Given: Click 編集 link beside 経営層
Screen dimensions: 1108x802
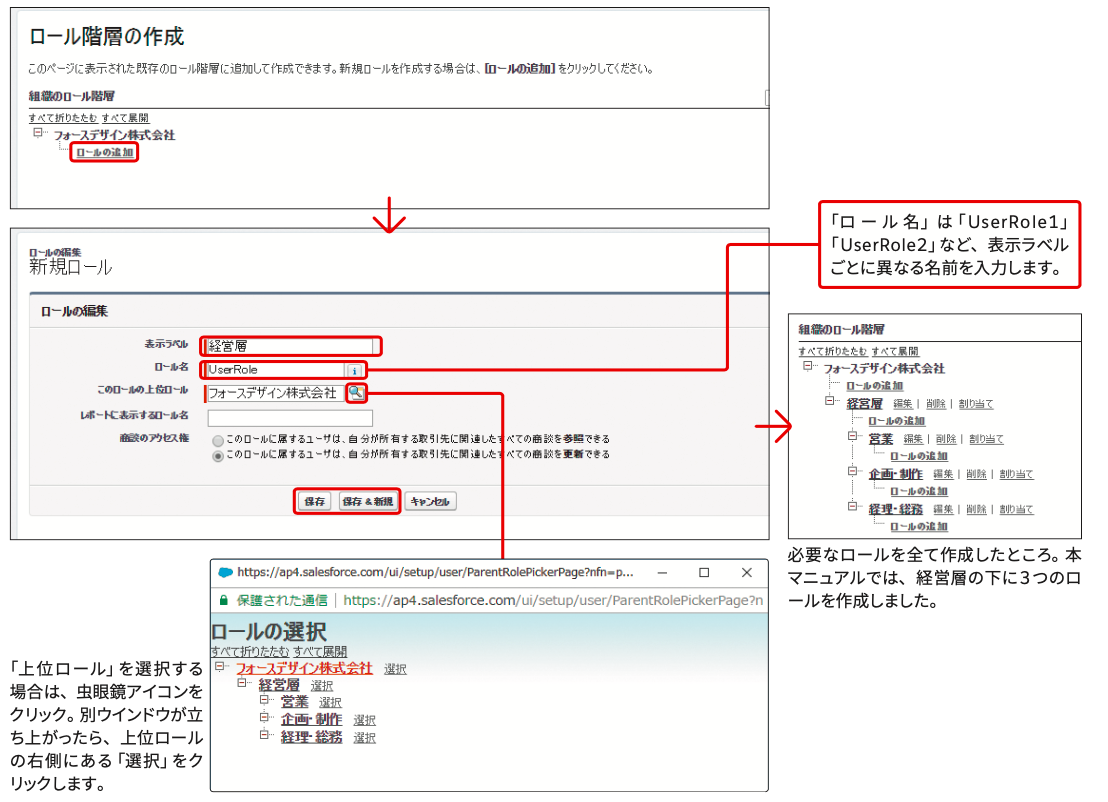Looking at the screenshot, I should click(x=902, y=404).
